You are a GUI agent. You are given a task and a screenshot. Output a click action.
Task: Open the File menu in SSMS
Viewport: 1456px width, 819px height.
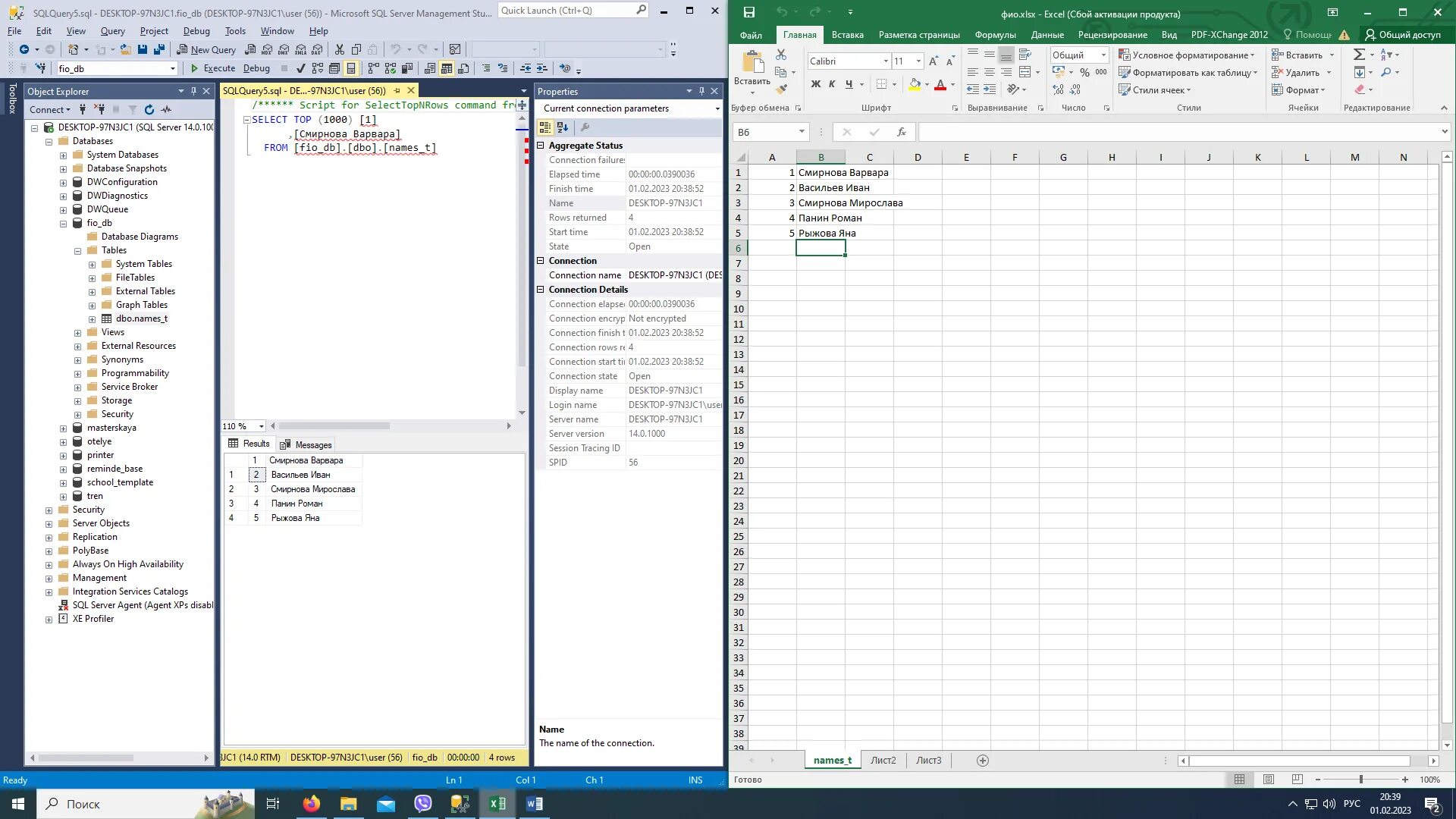[14, 31]
